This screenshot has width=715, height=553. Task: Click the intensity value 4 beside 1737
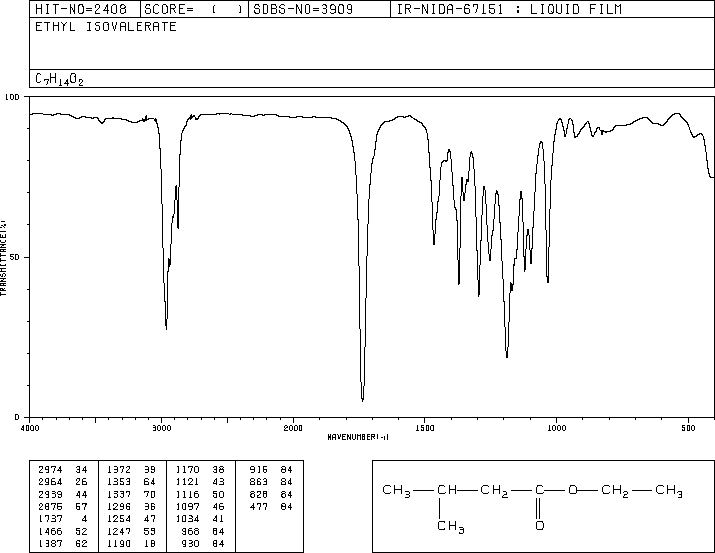[85, 519]
